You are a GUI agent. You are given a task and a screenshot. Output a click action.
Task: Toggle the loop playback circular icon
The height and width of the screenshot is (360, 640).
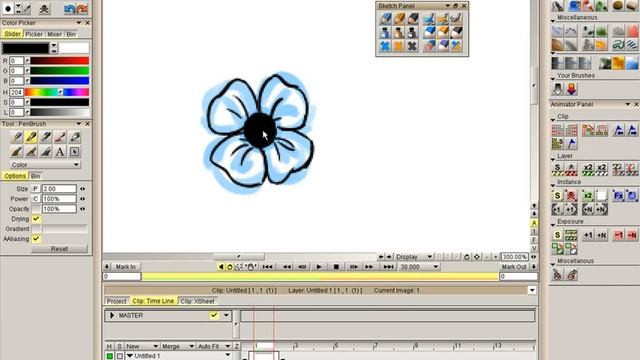point(229,267)
